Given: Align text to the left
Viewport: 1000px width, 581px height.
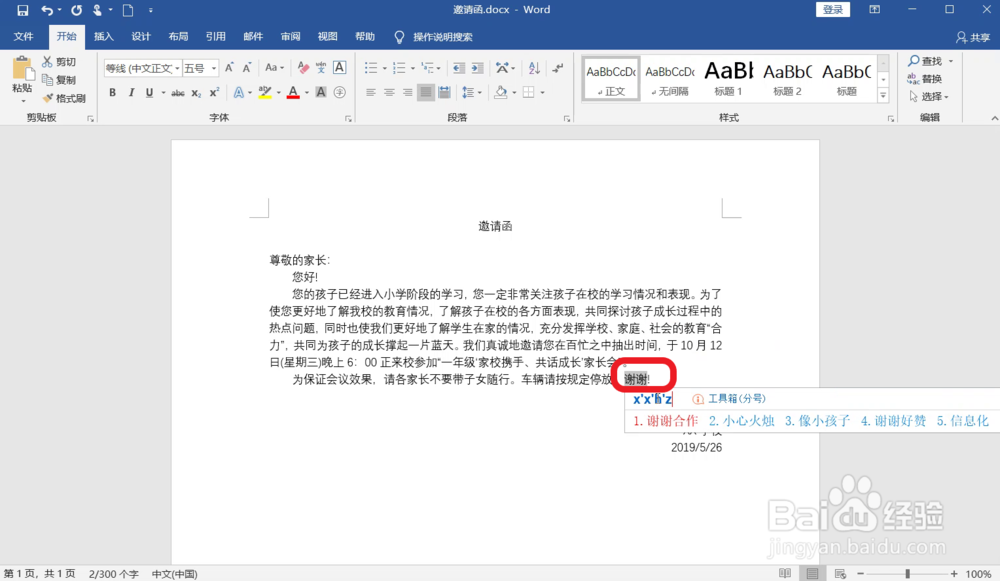Looking at the screenshot, I should (x=371, y=92).
